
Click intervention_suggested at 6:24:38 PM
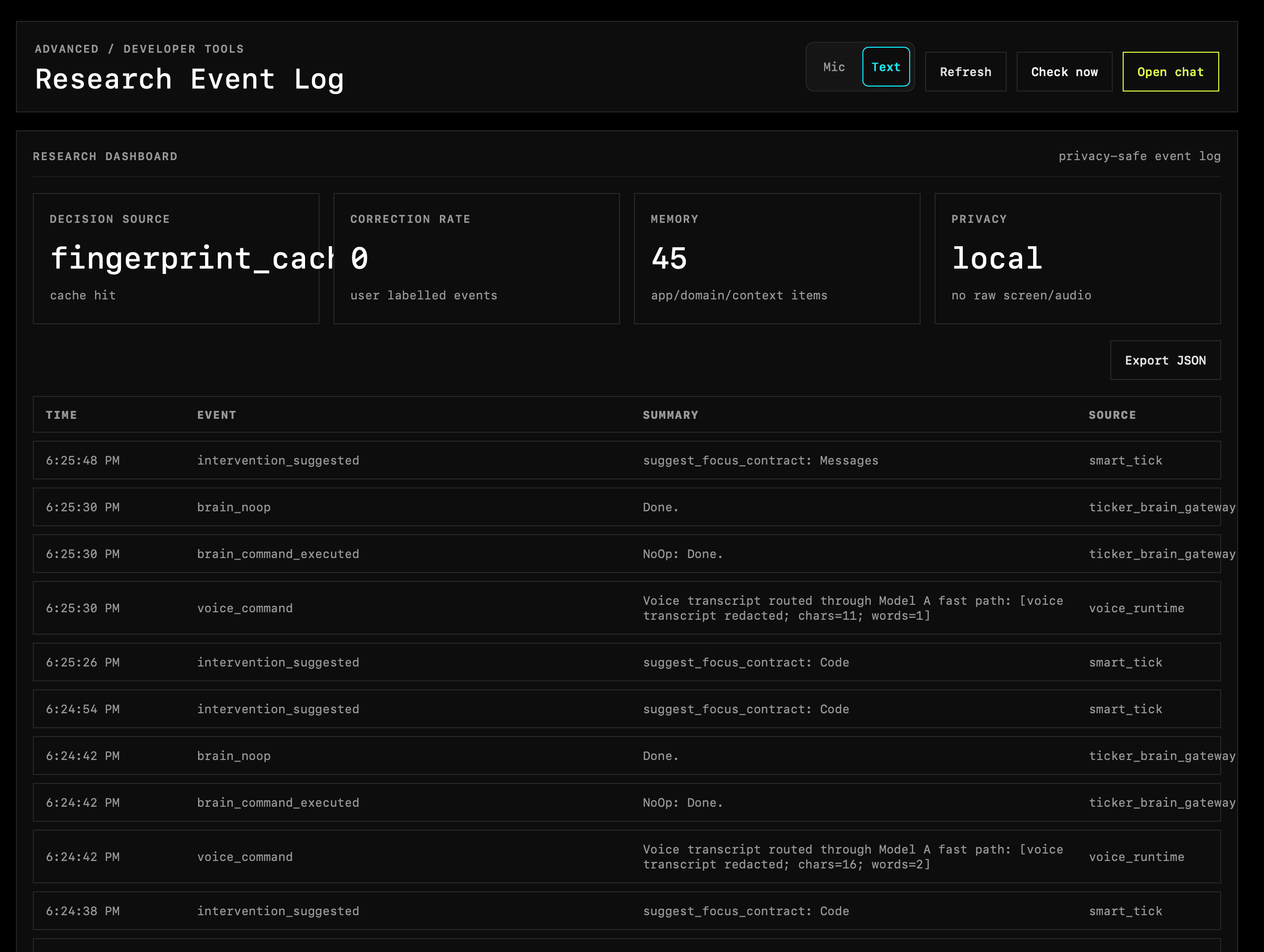(278, 911)
